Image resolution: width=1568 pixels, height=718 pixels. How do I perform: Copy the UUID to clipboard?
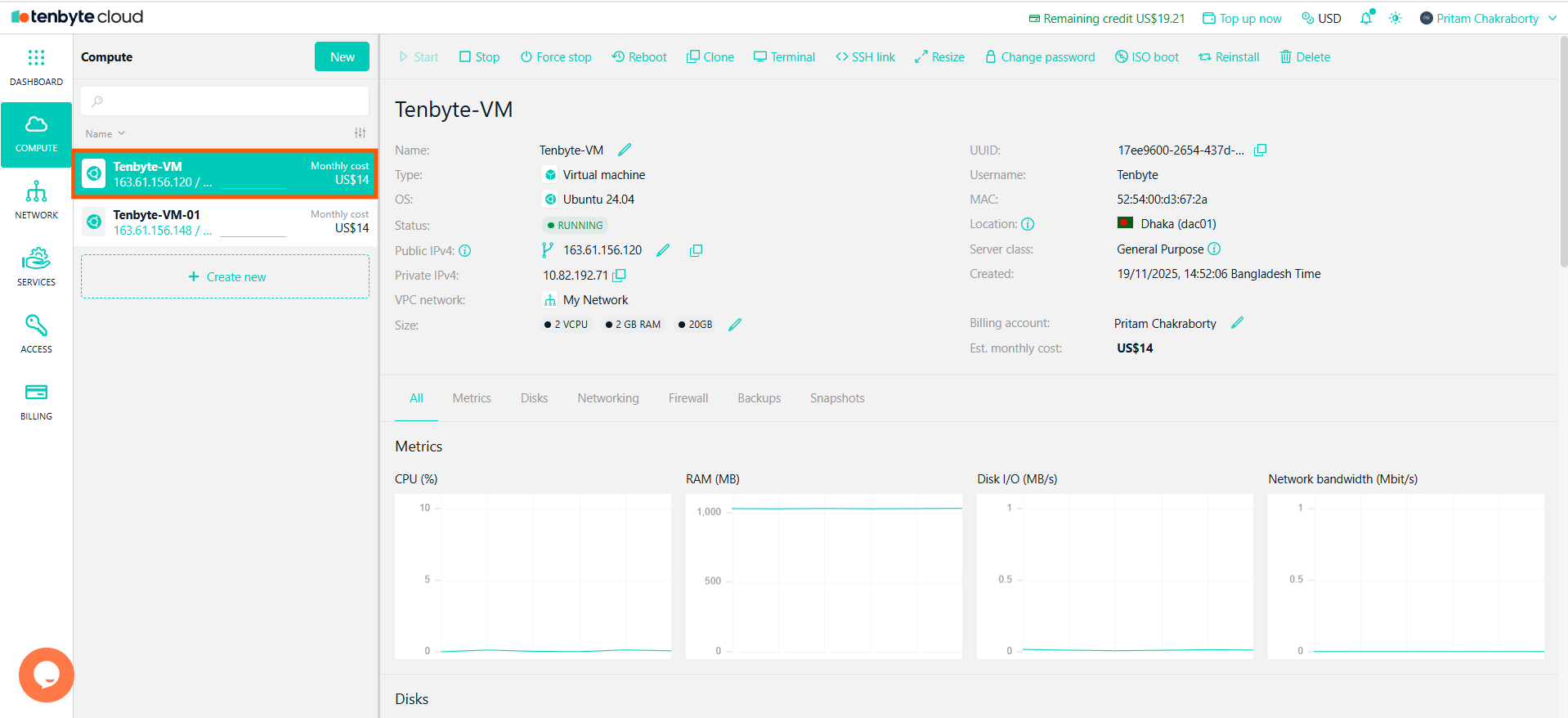click(1261, 150)
